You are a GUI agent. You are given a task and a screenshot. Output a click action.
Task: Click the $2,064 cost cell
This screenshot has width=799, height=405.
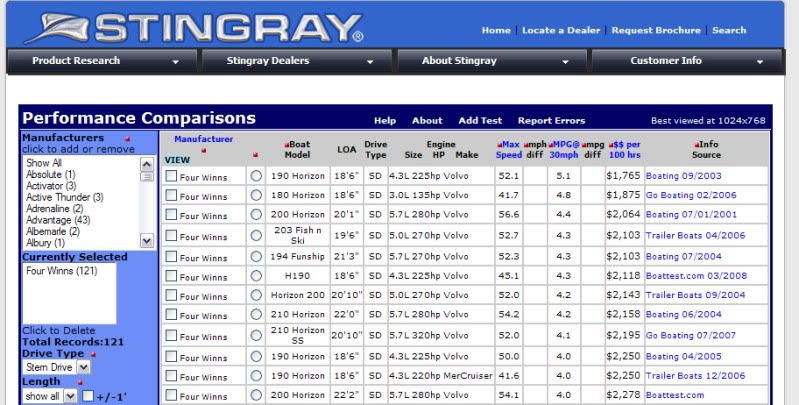click(623, 214)
